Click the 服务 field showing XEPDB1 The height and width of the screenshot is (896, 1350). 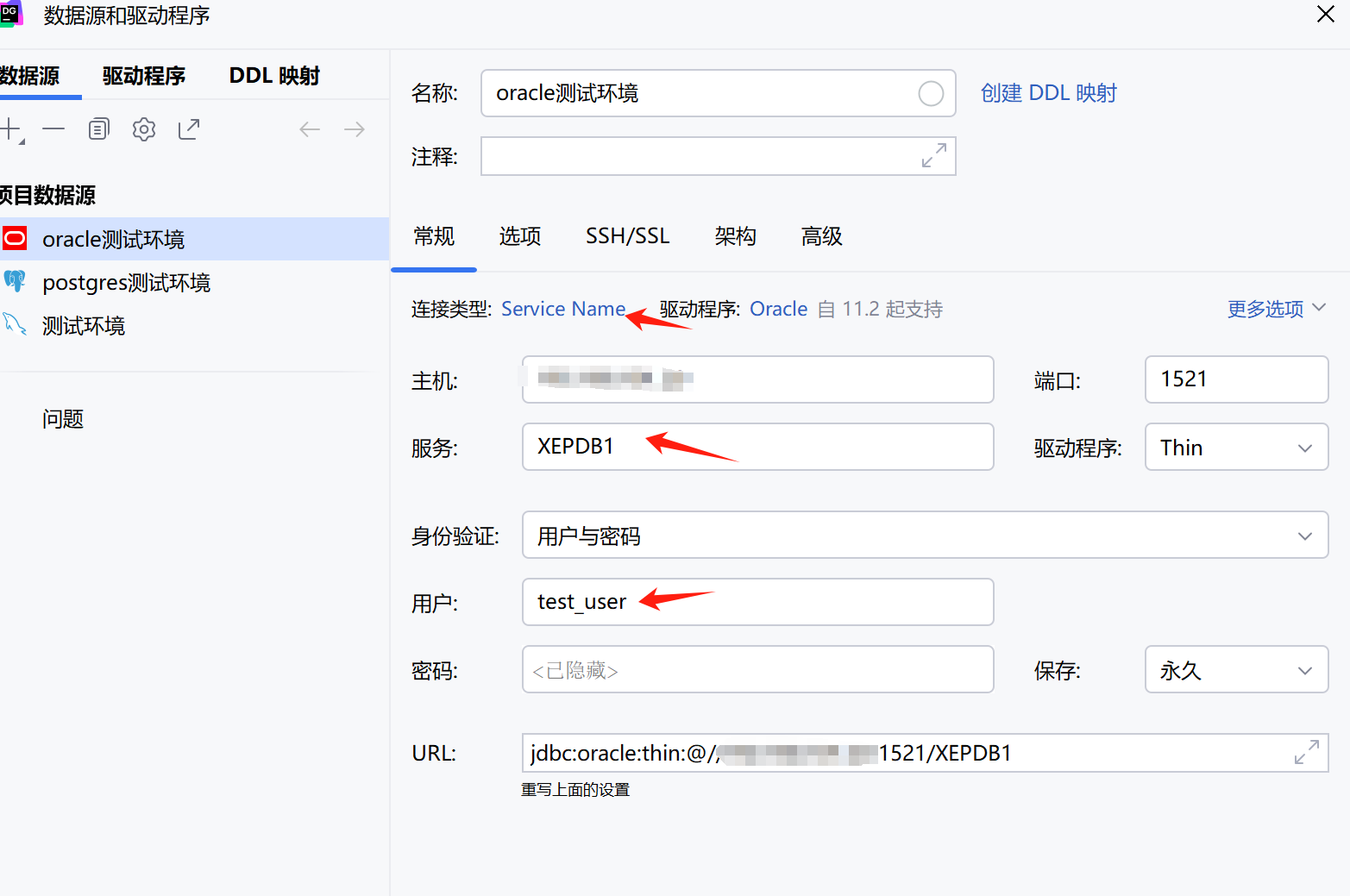pyautogui.click(x=758, y=447)
